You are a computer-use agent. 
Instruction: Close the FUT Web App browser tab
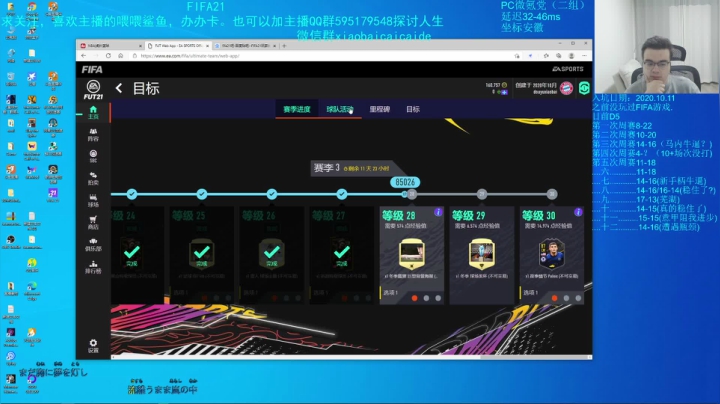(x=208, y=45)
